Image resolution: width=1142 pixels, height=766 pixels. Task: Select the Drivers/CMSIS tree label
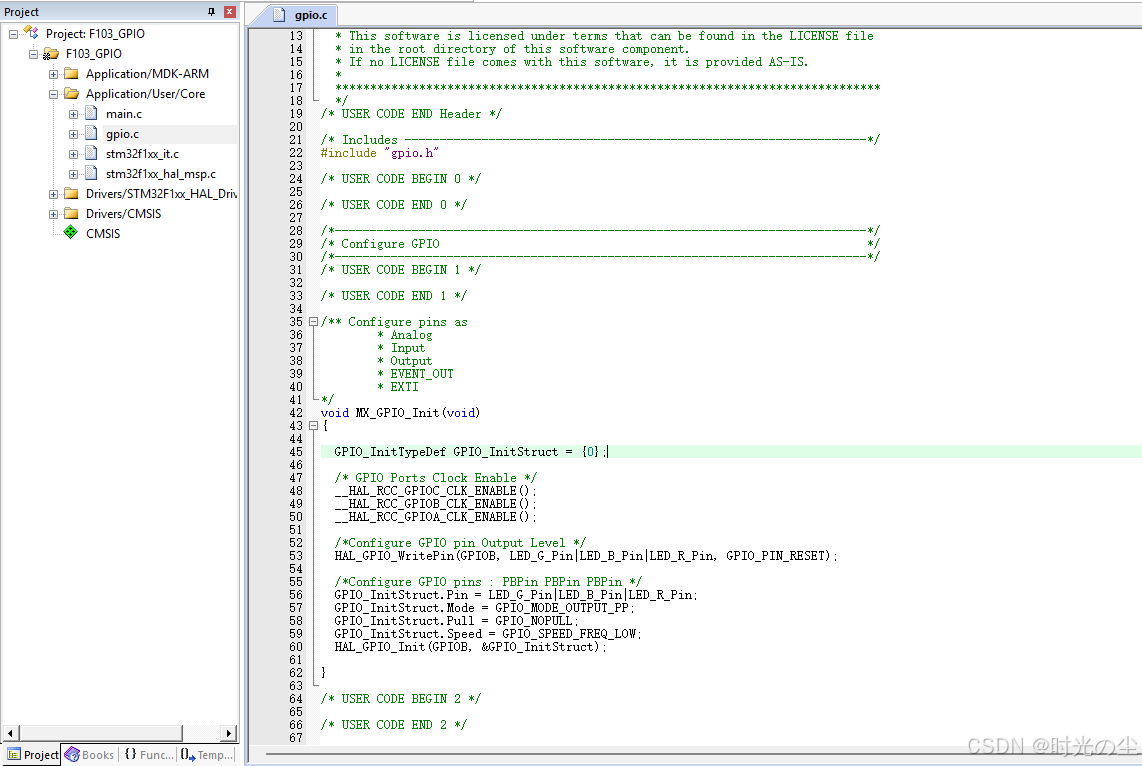(124, 213)
